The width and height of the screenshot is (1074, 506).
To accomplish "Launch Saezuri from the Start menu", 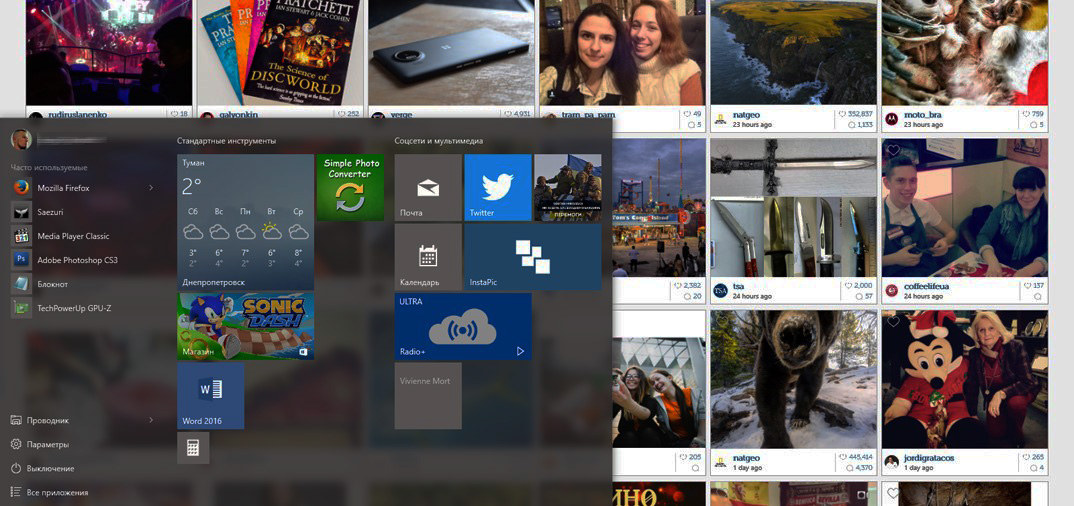I will [82, 212].
